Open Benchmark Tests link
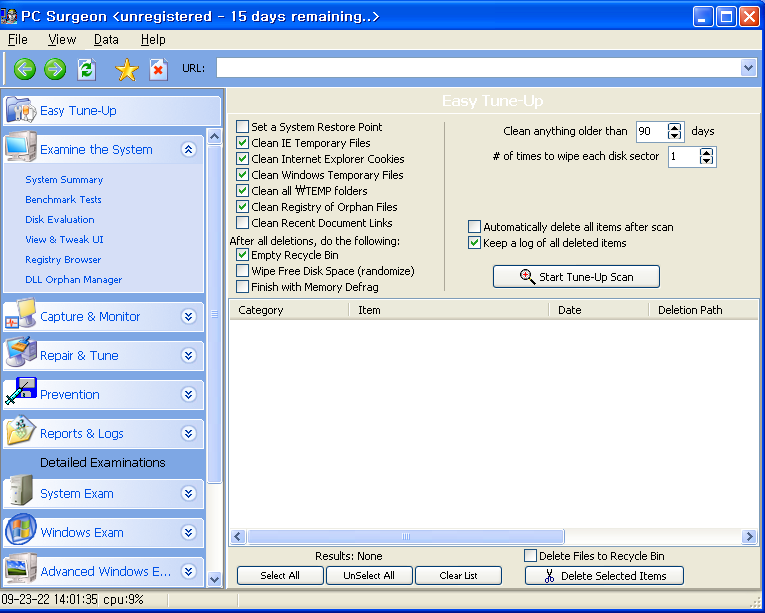This screenshot has height=613, width=765. (63, 200)
